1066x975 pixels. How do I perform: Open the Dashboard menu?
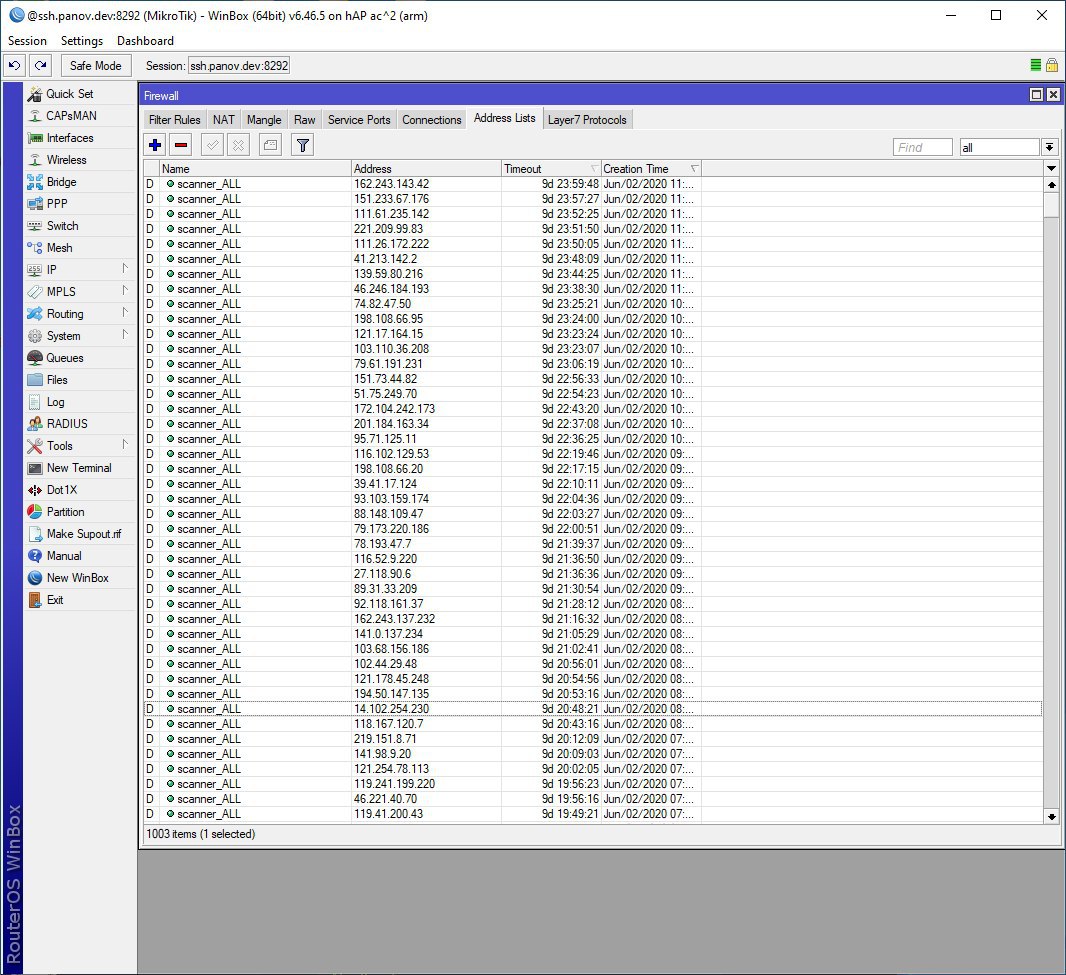coord(145,41)
